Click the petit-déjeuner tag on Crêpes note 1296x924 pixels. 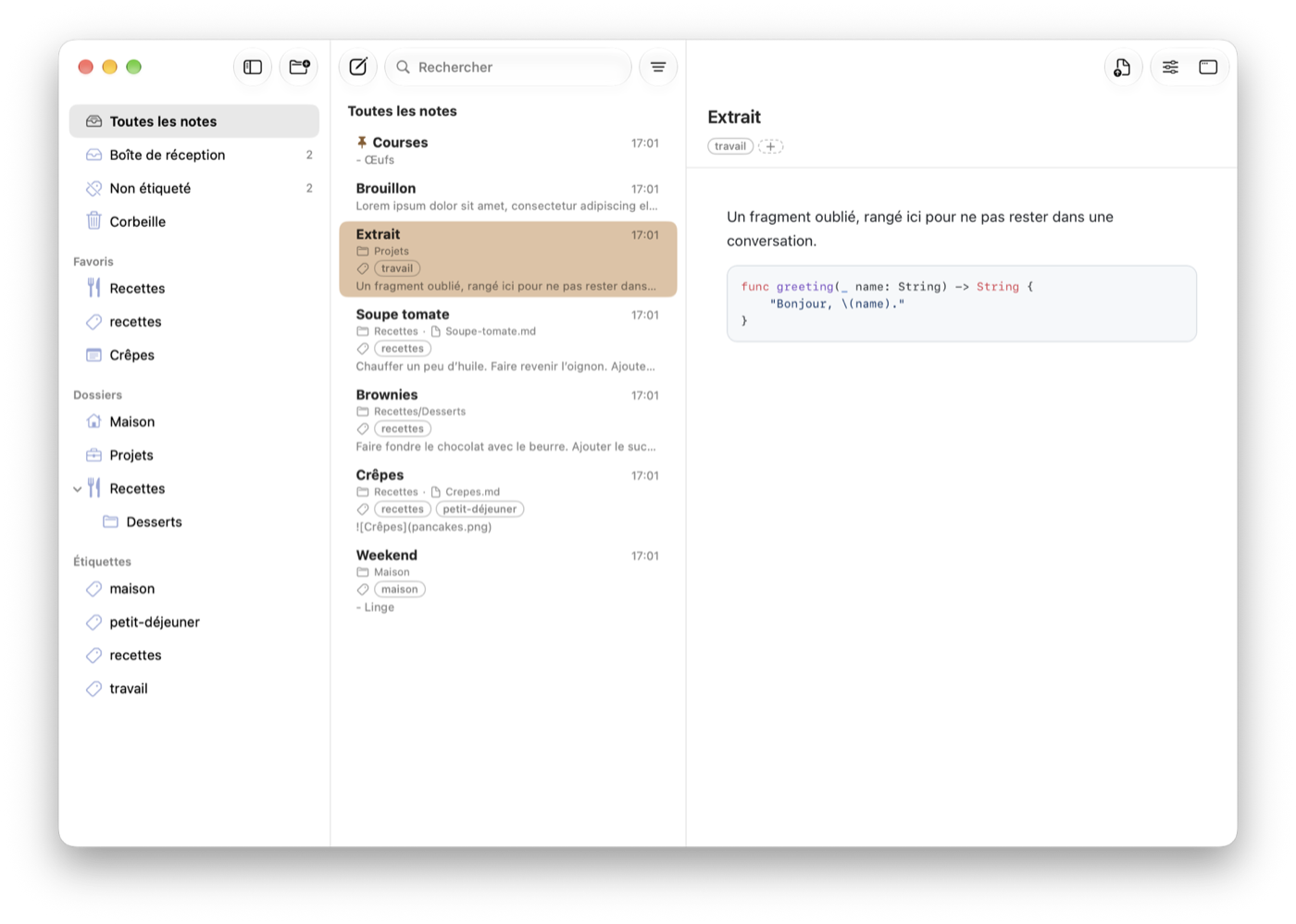pyautogui.click(x=480, y=509)
